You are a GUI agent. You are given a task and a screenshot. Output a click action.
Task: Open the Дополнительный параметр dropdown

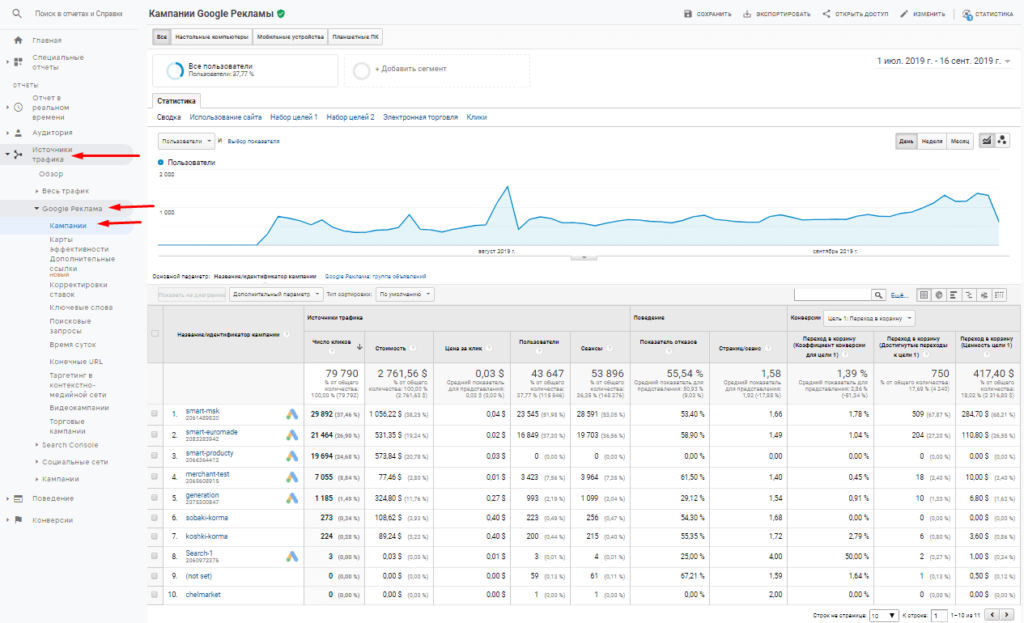[271, 295]
